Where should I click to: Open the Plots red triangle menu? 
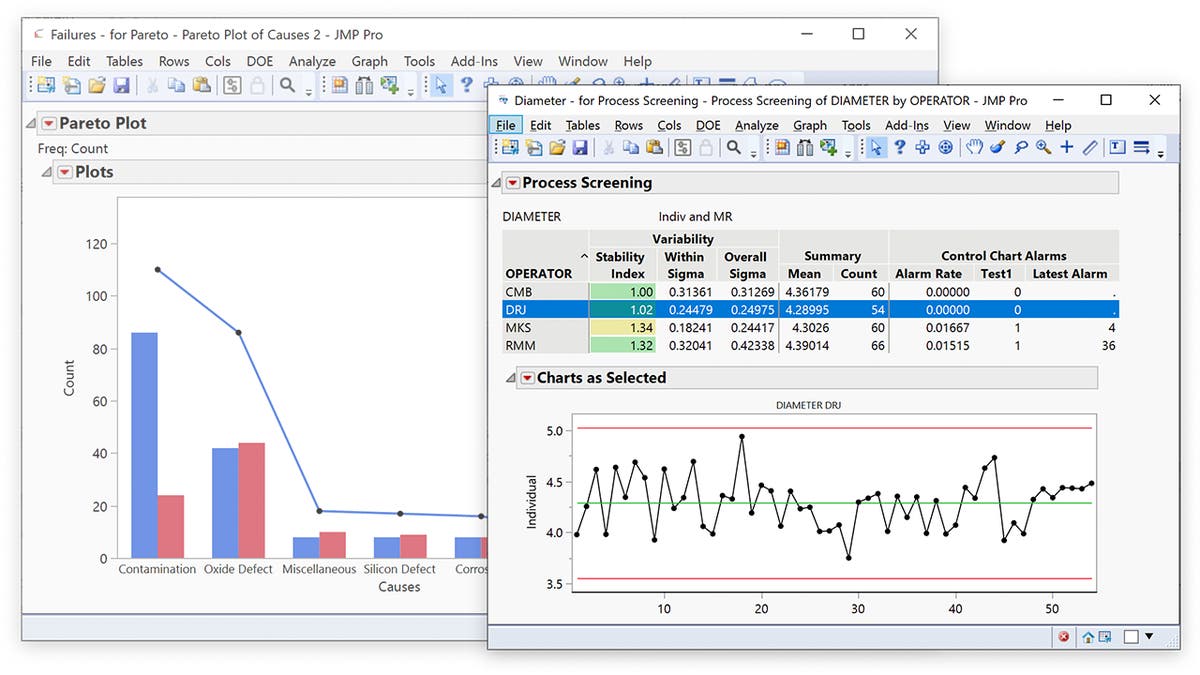65,172
